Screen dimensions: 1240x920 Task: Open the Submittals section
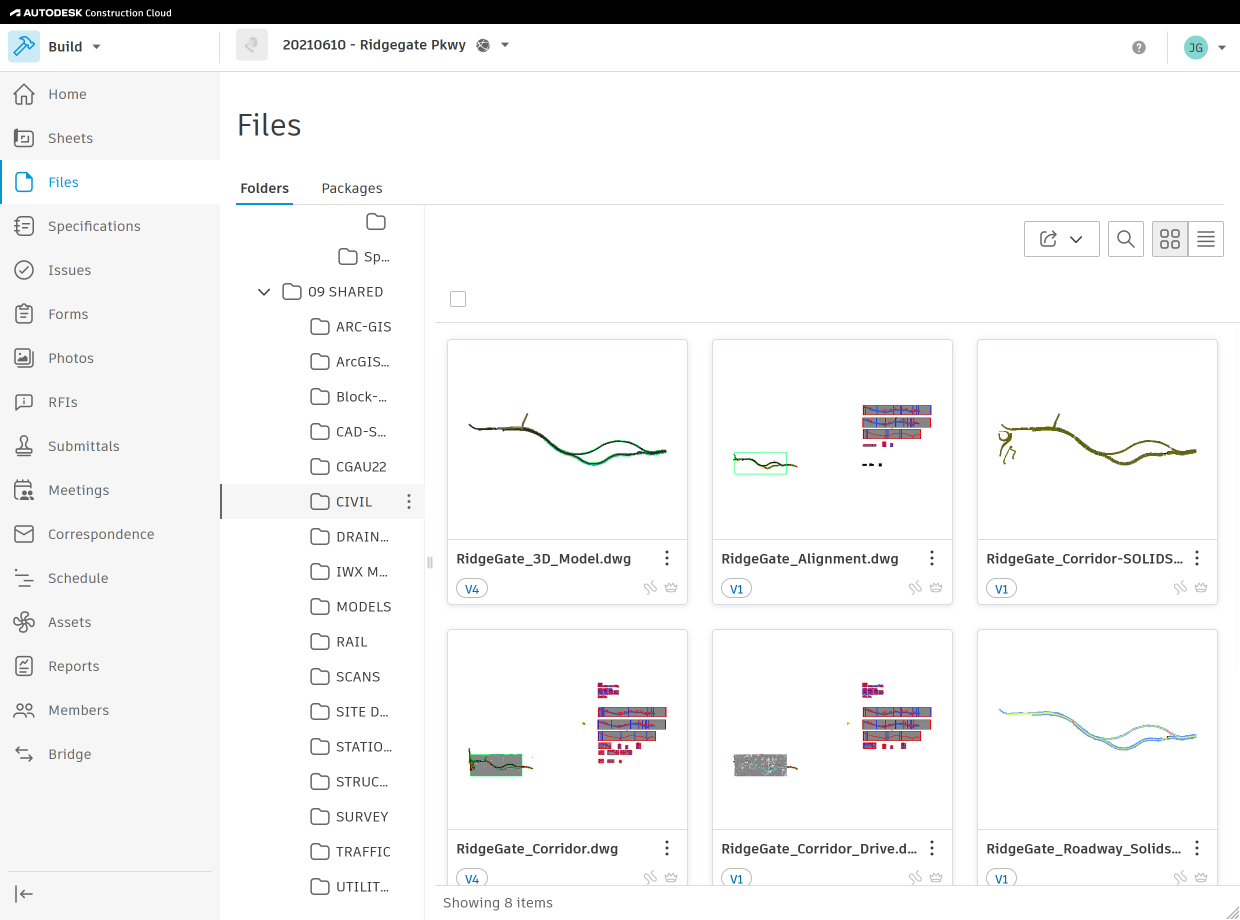pyautogui.click(x=110, y=446)
